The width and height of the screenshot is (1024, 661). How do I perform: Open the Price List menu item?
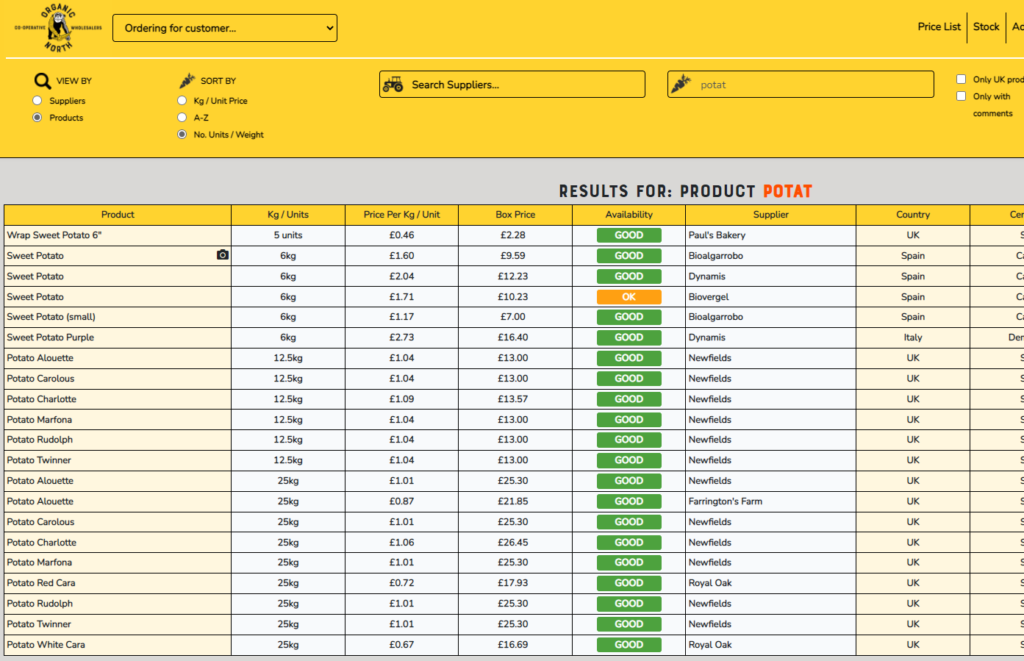click(x=939, y=27)
